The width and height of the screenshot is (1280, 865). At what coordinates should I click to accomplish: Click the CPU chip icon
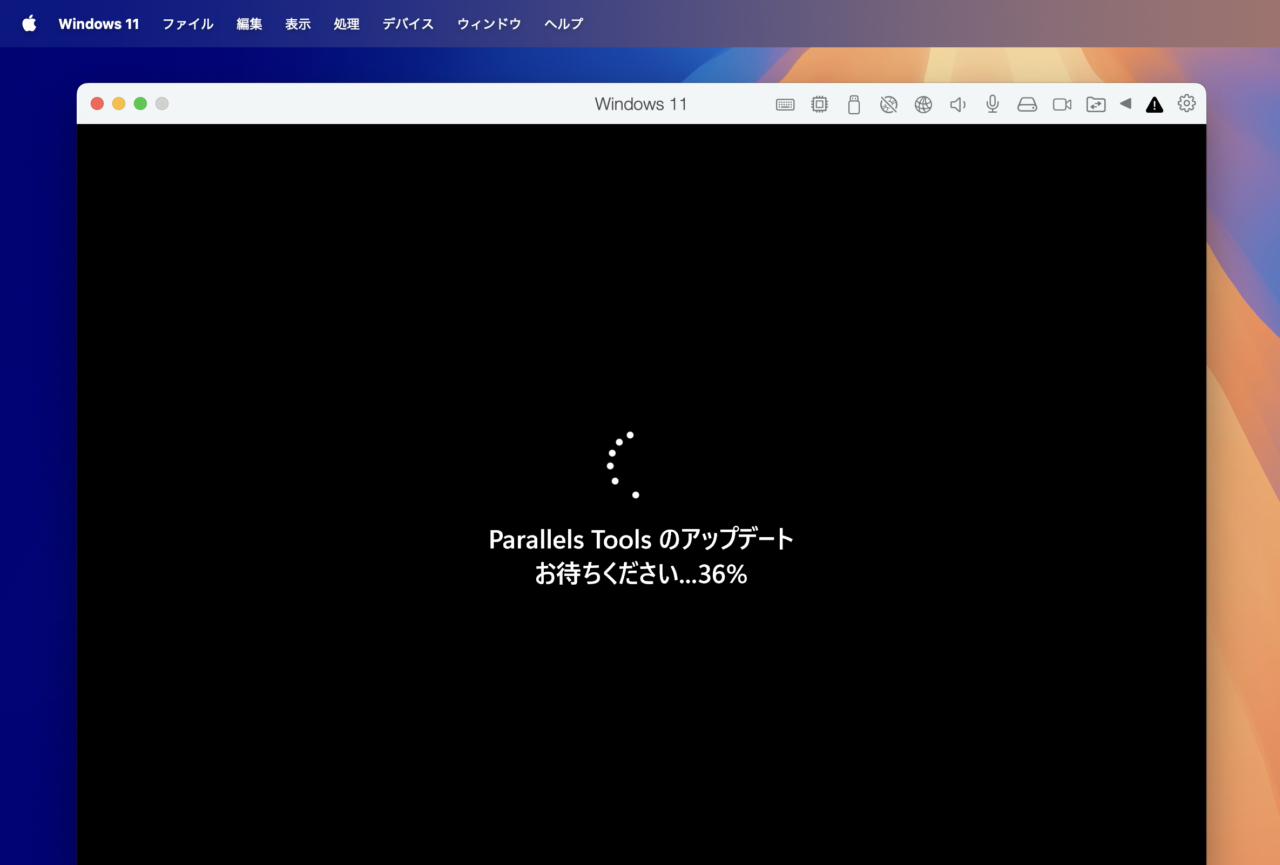click(819, 104)
